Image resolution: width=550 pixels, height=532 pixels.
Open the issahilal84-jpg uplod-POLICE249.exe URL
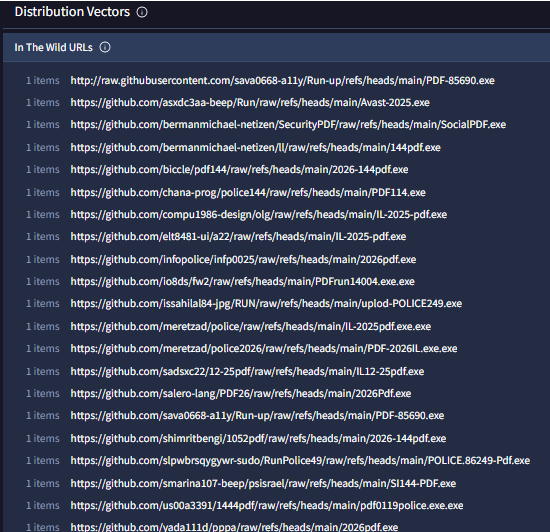pos(266,304)
